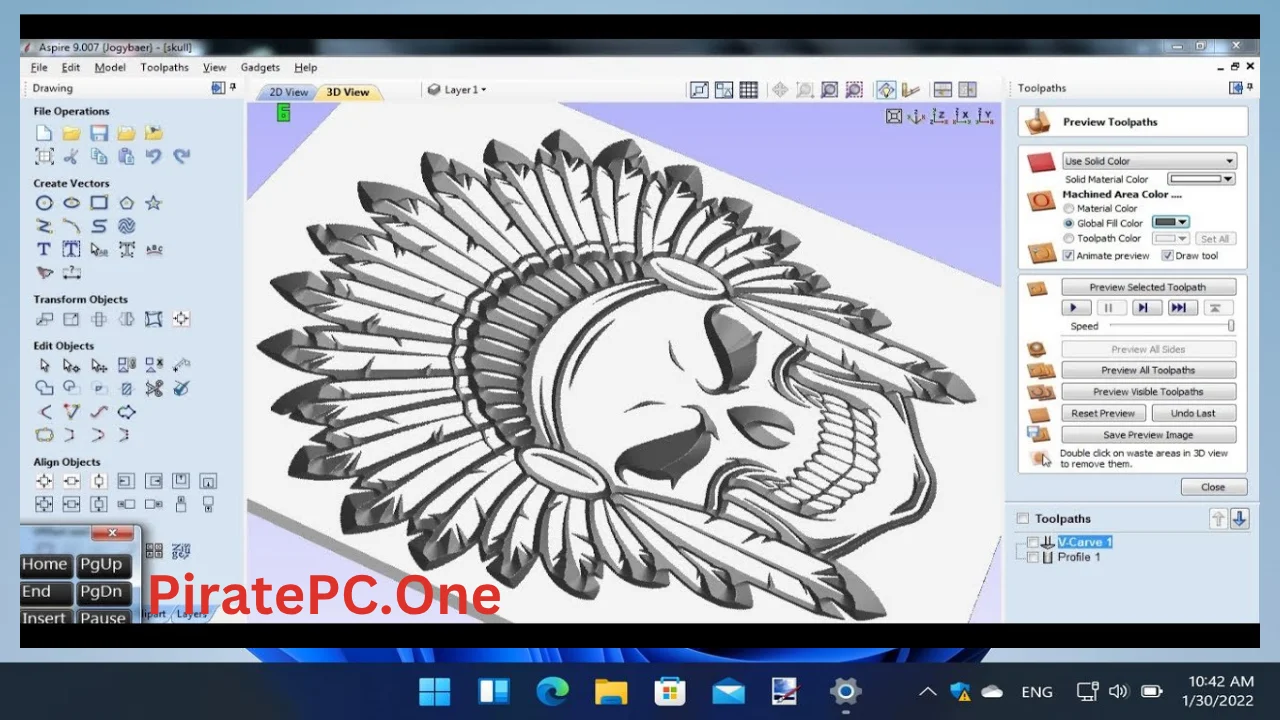
Task: Select the Global Fill Color radio button
Action: tap(1069, 223)
